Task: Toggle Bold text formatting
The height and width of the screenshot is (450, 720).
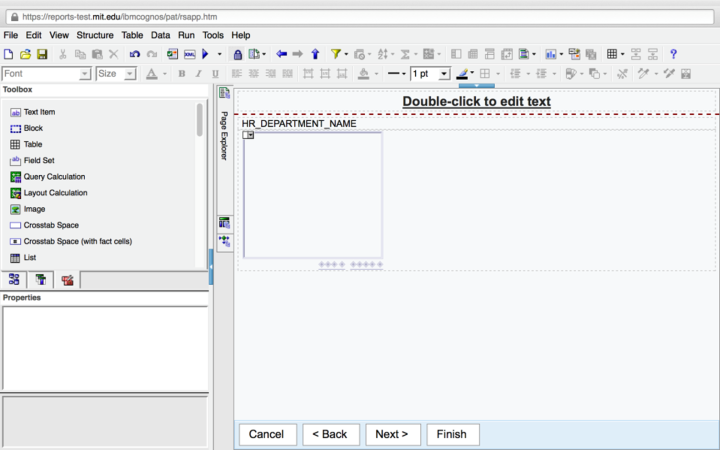Action: (182, 74)
